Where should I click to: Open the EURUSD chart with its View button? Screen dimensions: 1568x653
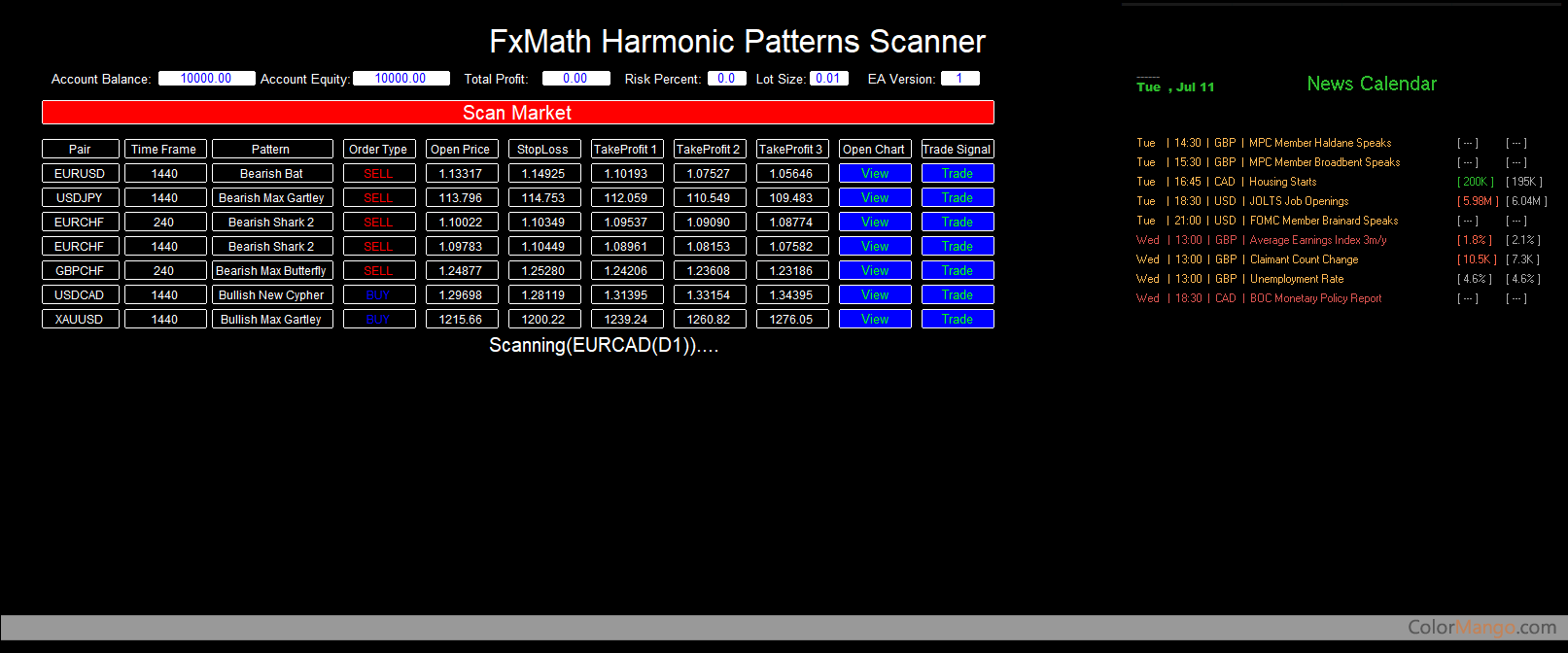point(875,173)
